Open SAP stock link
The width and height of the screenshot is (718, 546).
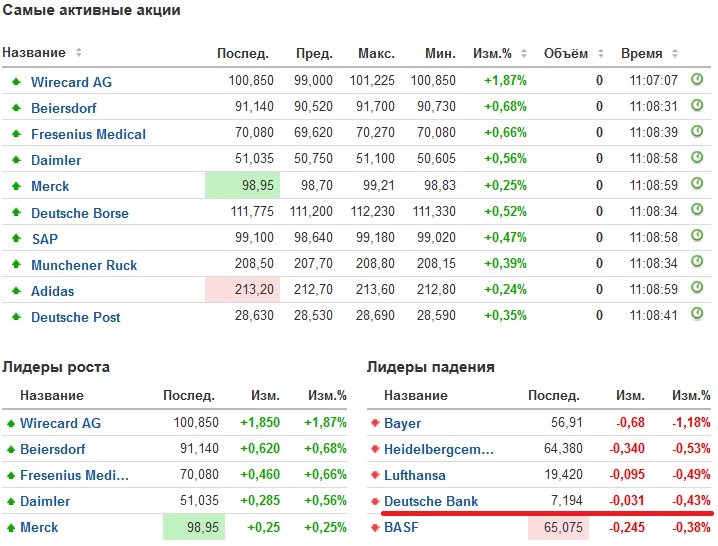coord(44,239)
